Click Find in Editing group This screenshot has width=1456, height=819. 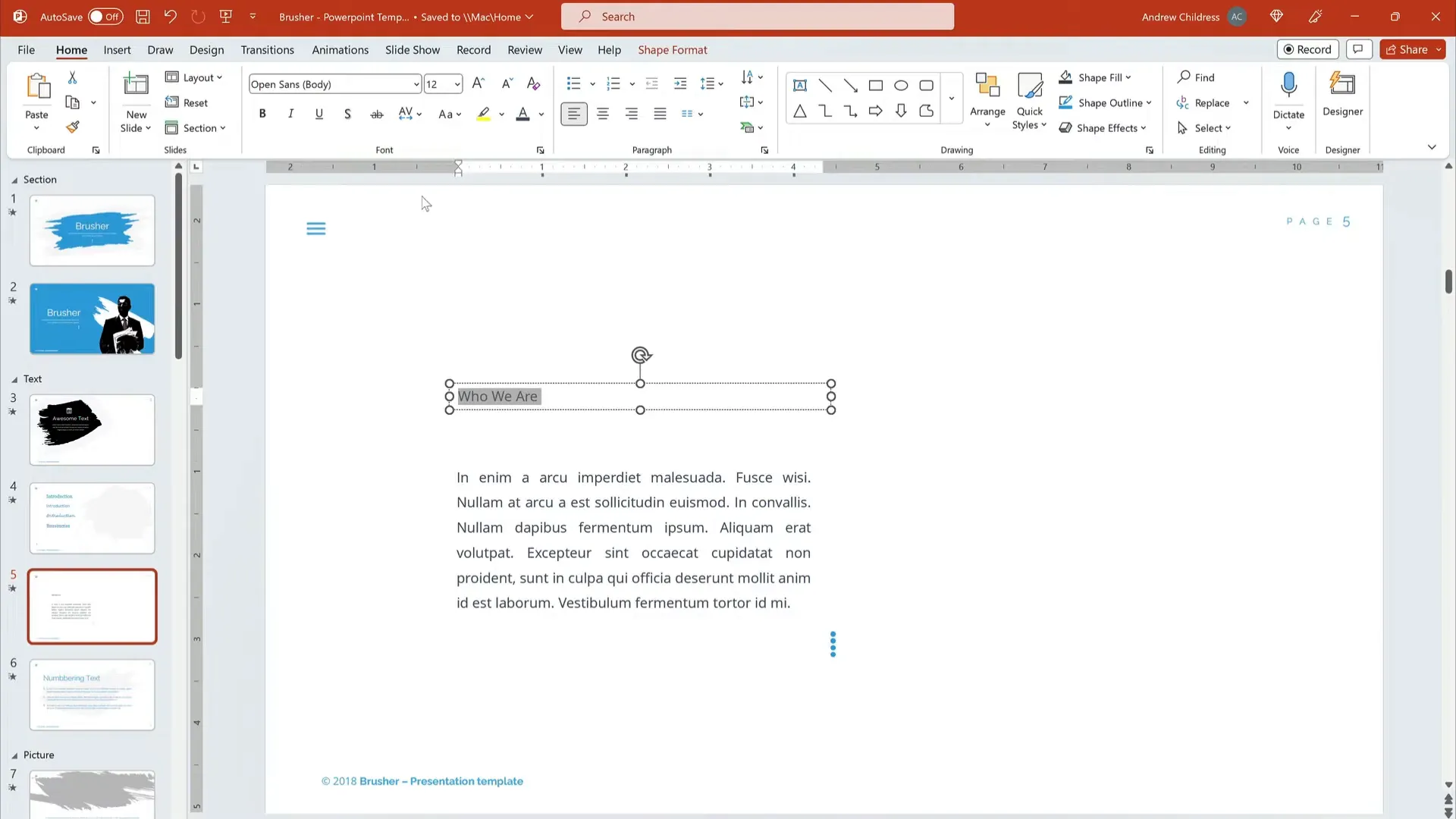pyautogui.click(x=1196, y=77)
